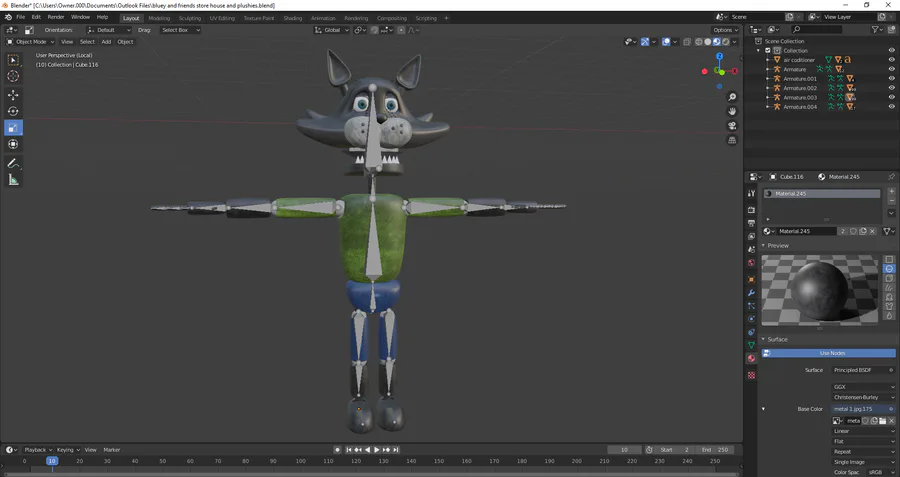Select the Rotate tool
Screen dimensions: 900x477
click(13, 111)
